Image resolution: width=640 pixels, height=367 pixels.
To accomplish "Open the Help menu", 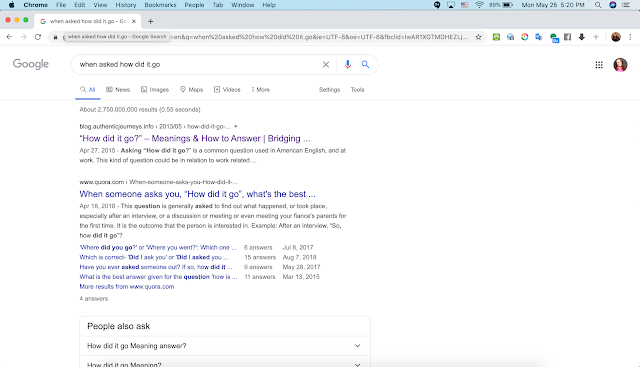I will [269, 5].
